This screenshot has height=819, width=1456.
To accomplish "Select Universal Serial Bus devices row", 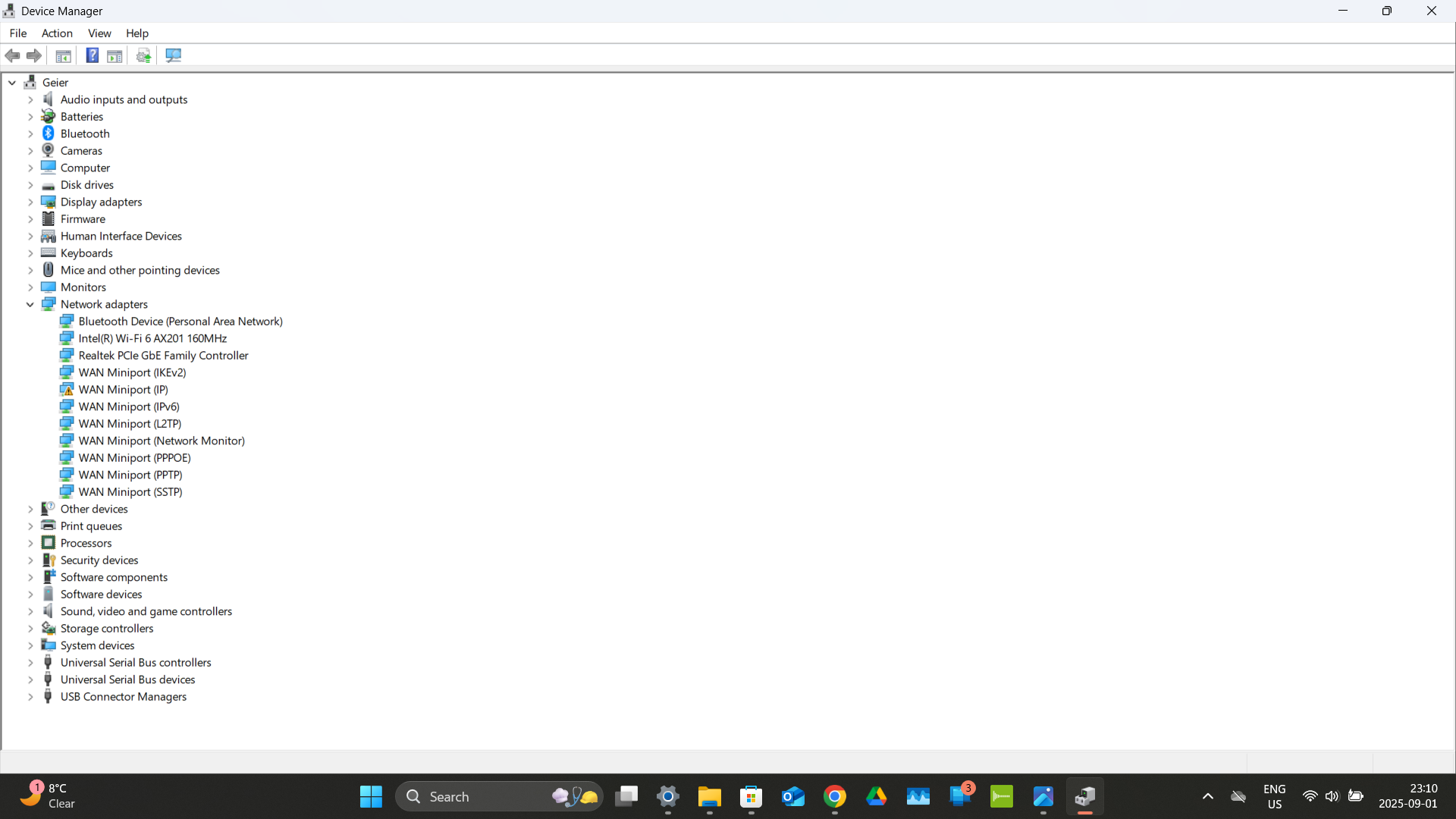I will [127, 679].
